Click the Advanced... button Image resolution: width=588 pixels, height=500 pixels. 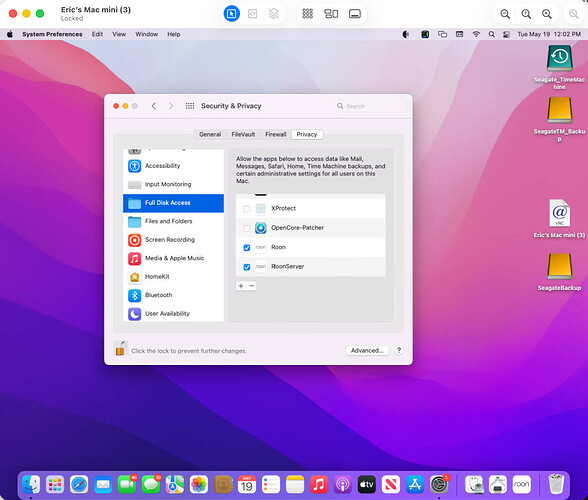tap(367, 350)
